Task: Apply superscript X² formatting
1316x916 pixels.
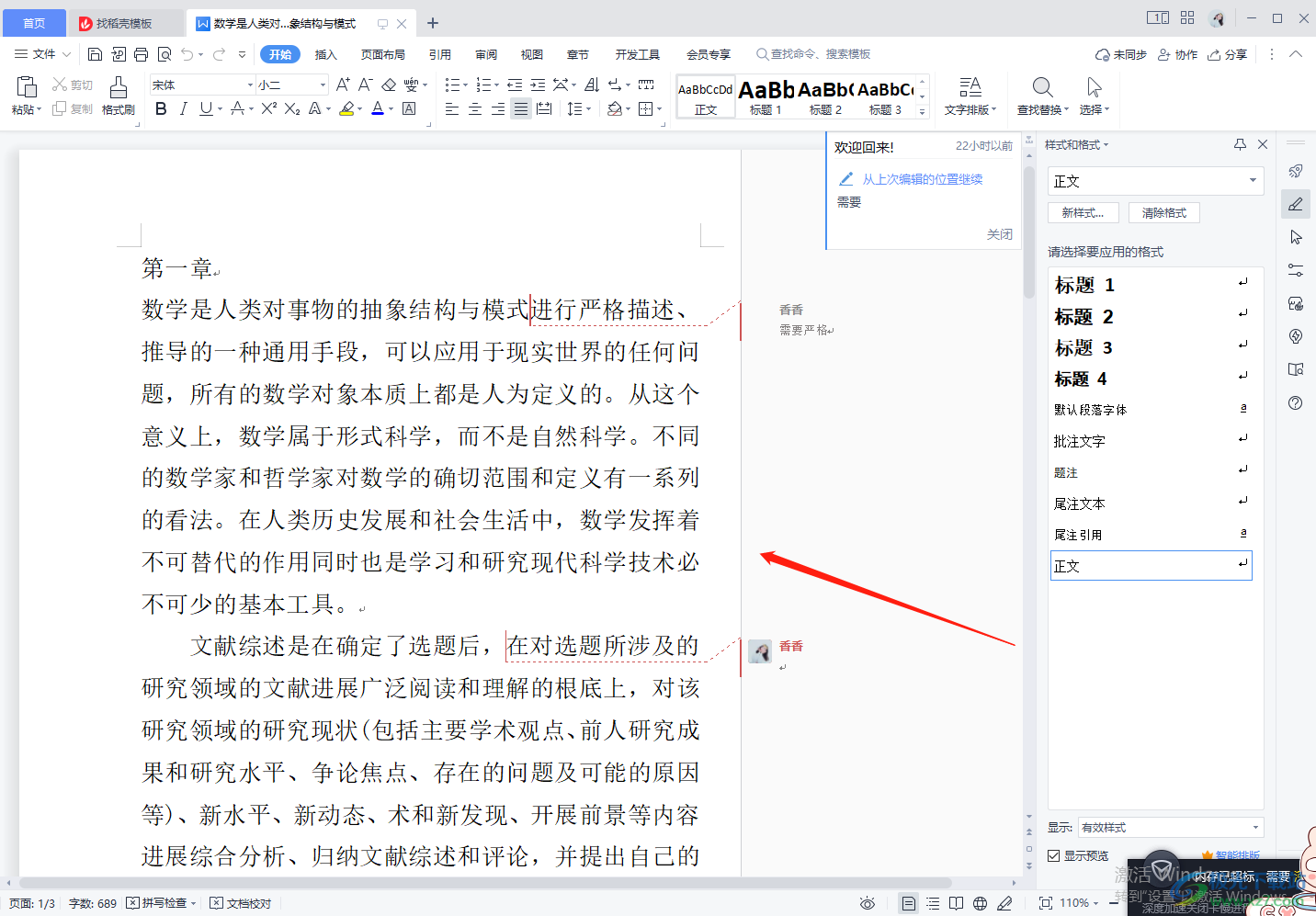Action: click(268, 108)
